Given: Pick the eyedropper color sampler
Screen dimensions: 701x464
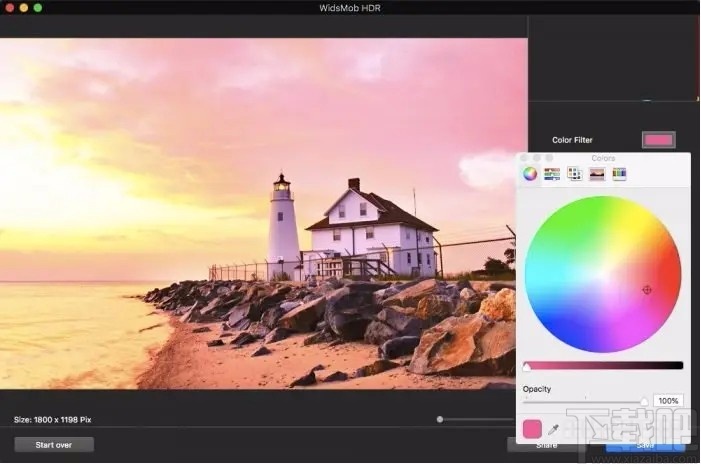Looking at the screenshot, I should 553,430.
